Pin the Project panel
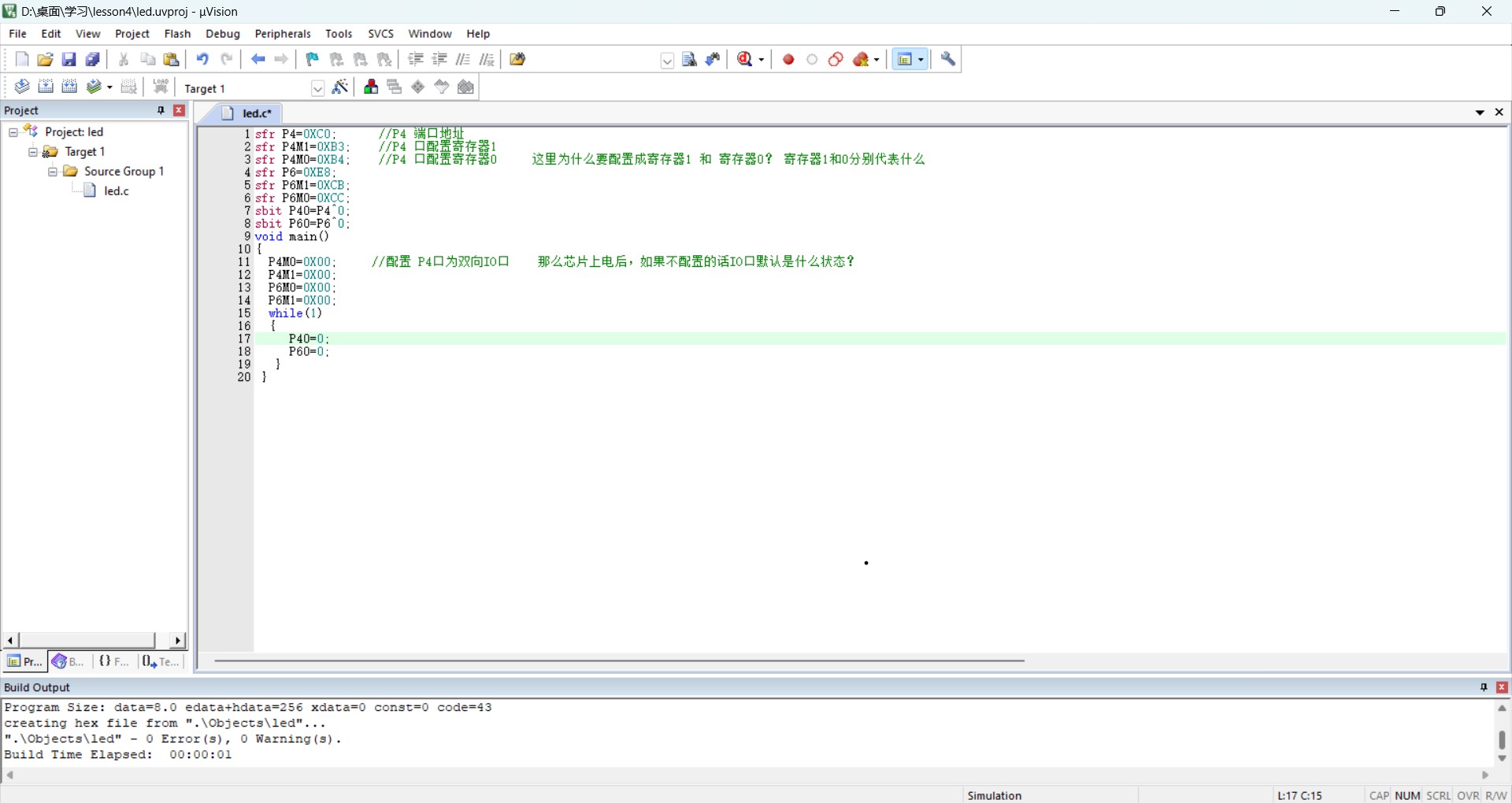Screen dimensions: 1512x803 click(x=161, y=110)
